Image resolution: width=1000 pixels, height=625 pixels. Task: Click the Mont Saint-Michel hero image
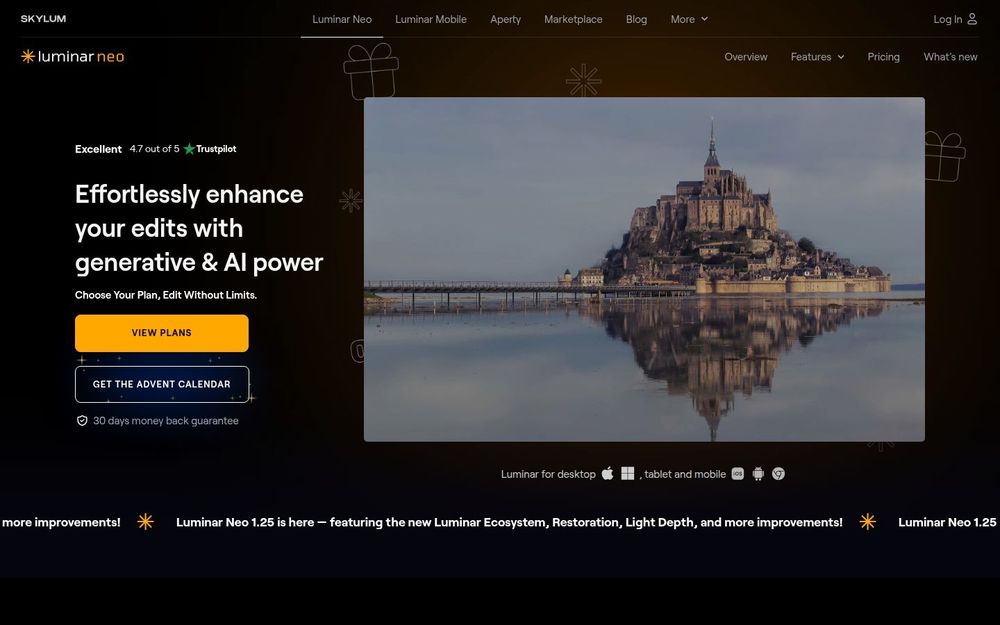(644, 269)
